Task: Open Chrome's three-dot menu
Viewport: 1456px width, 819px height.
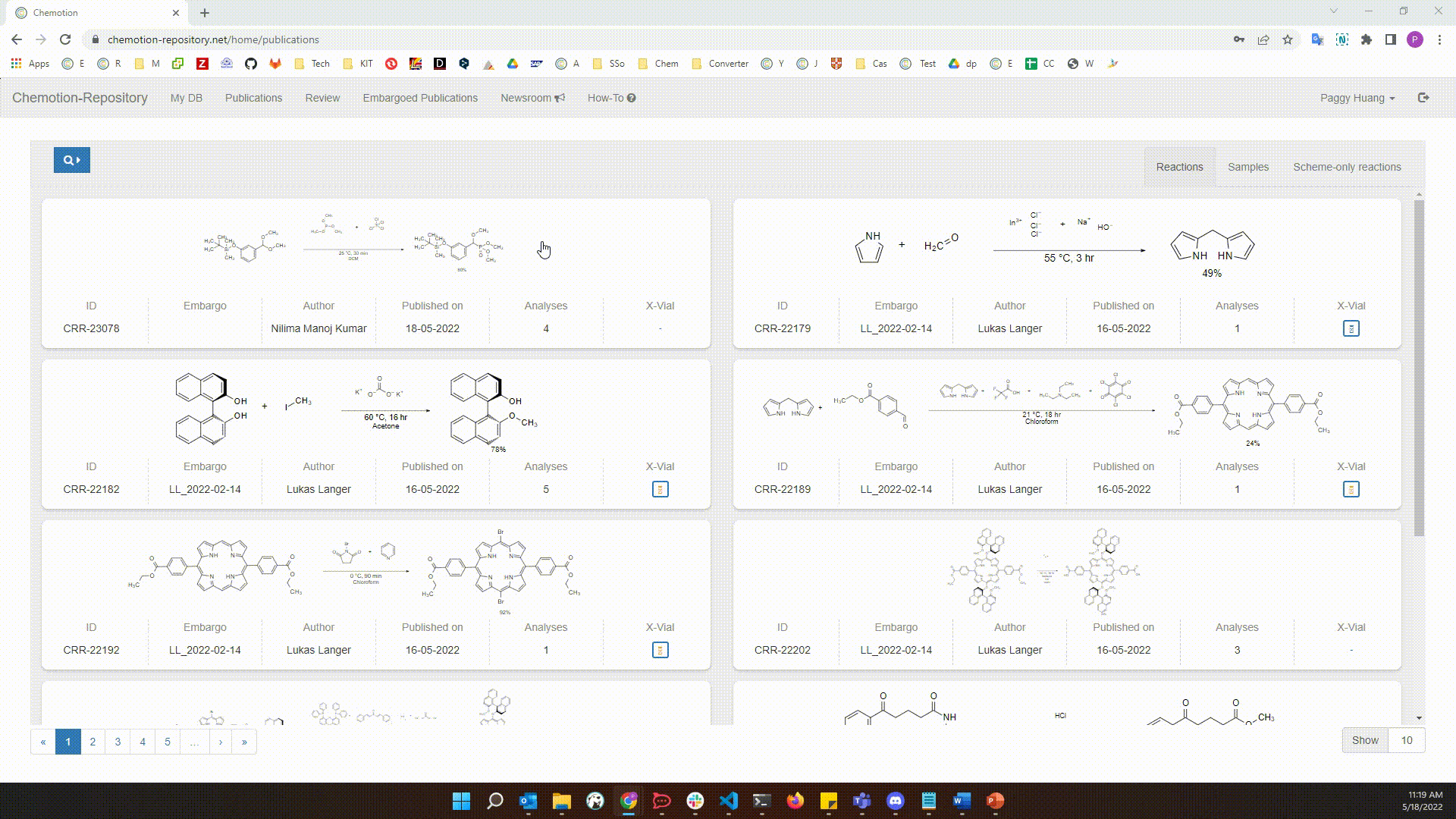Action: pyautogui.click(x=1439, y=39)
